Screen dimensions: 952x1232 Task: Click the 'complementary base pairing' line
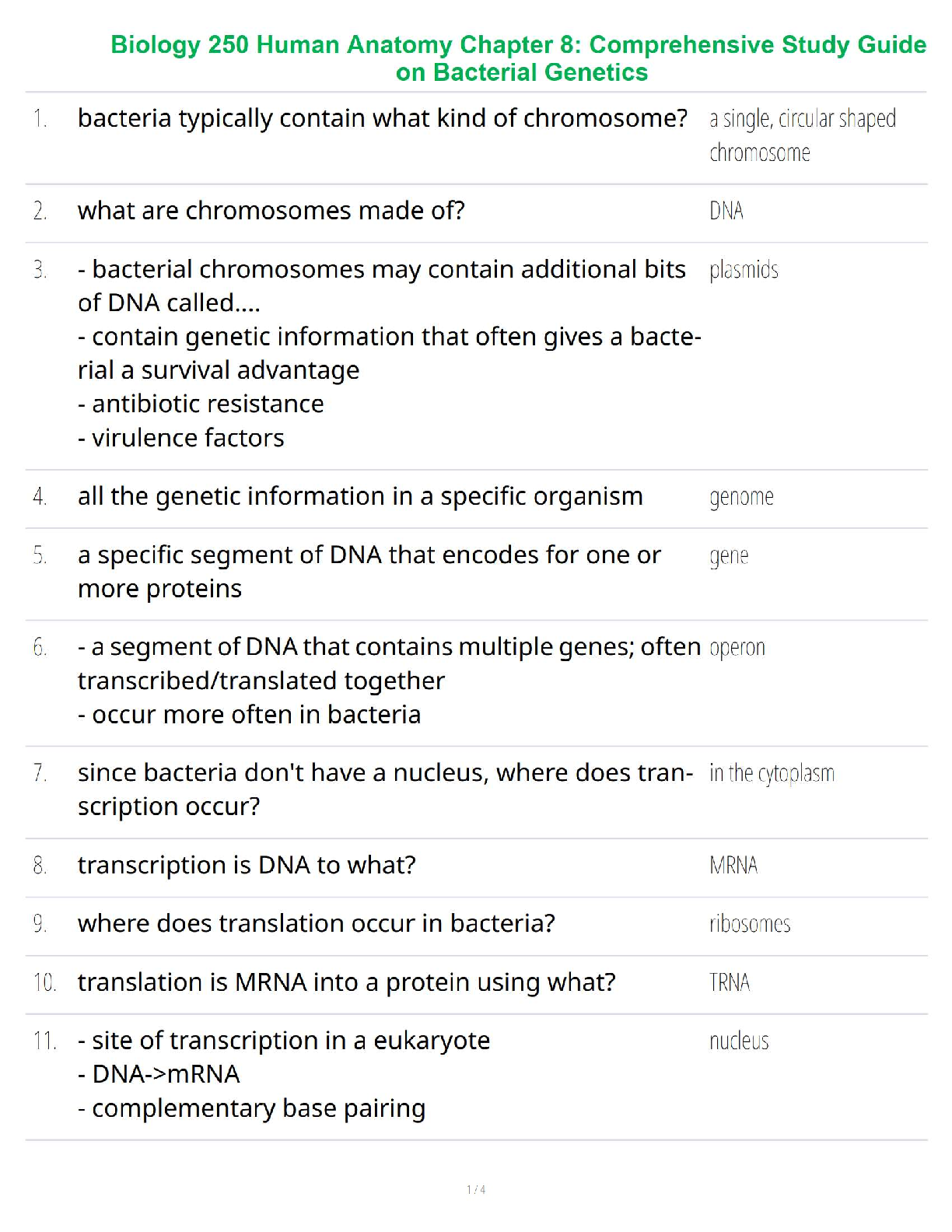tap(251, 1108)
